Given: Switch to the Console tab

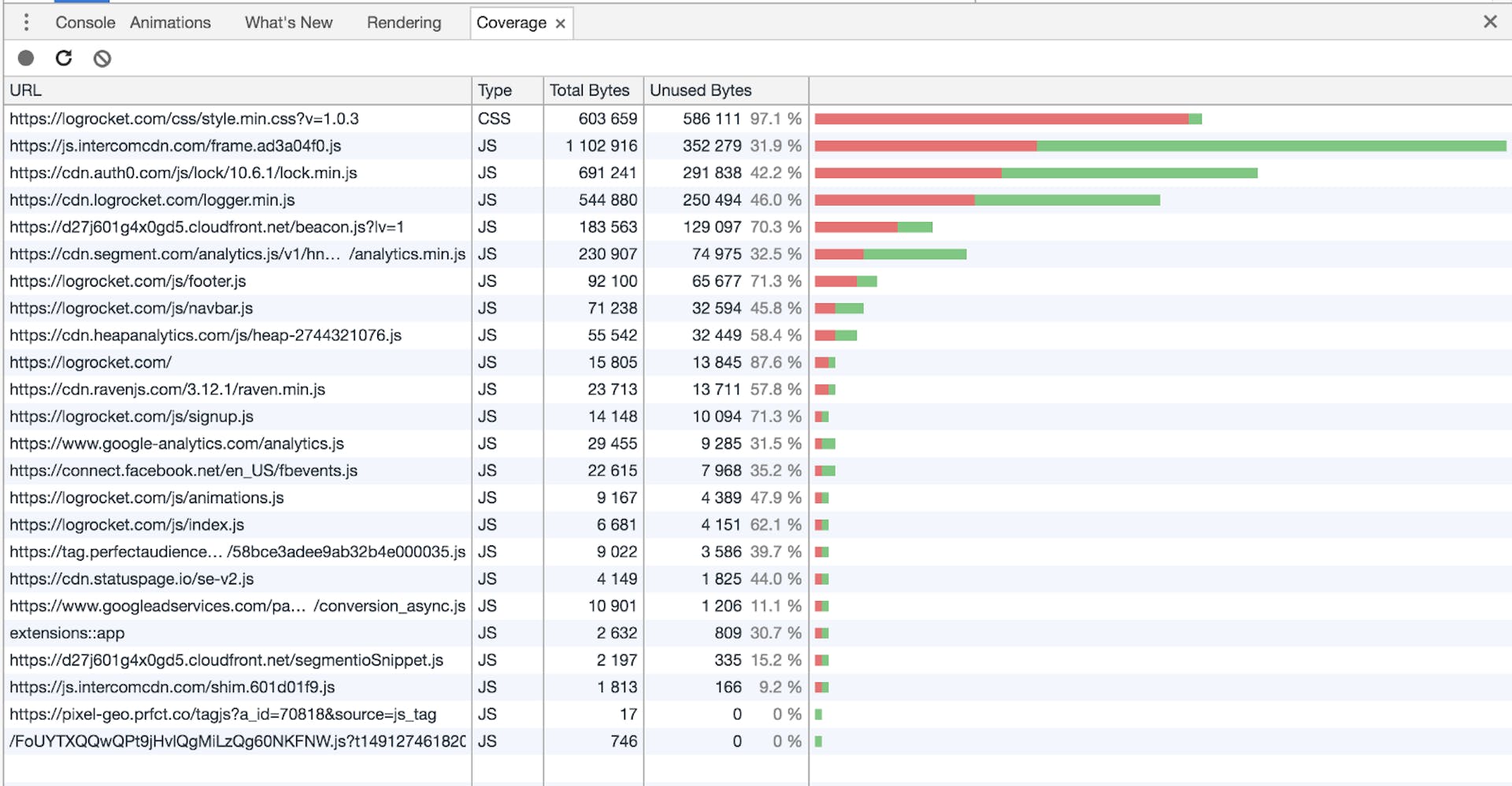Looking at the screenshot, I should (x=85, y=23).
